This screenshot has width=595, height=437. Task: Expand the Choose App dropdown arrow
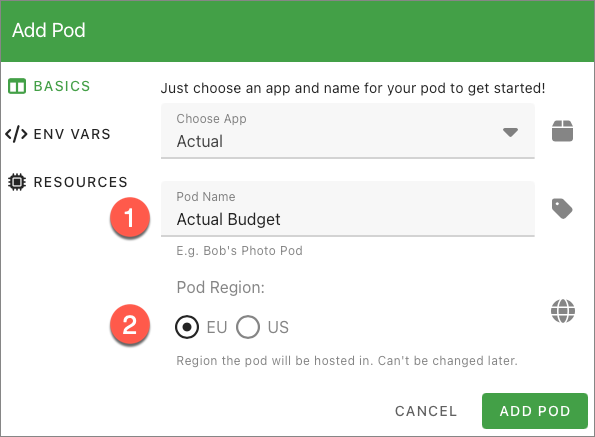510,132
